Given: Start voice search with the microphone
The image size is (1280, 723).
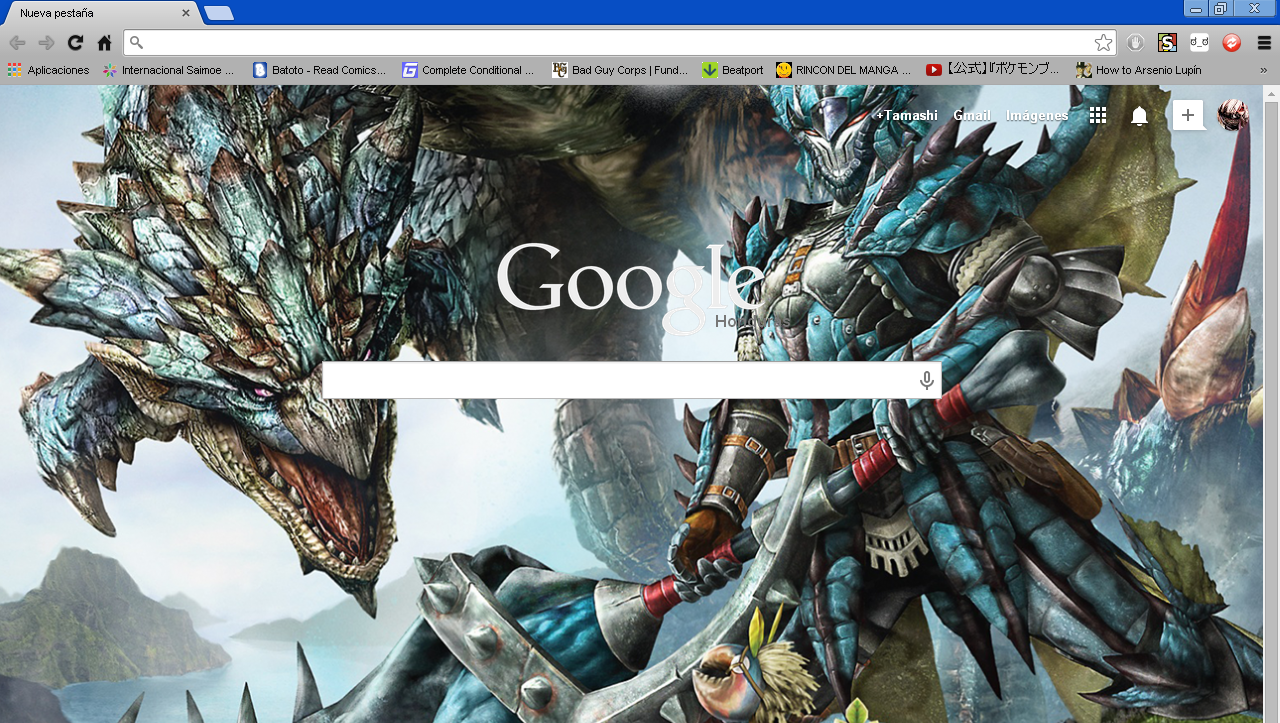Looking at the screenshot, I should [927, 380].
